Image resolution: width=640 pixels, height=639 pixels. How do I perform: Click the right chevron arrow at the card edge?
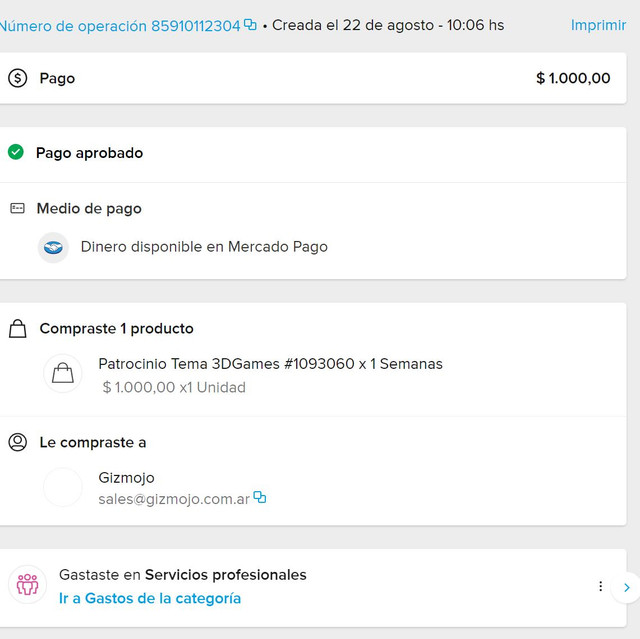pyautogui.click(x=627, y=588)
